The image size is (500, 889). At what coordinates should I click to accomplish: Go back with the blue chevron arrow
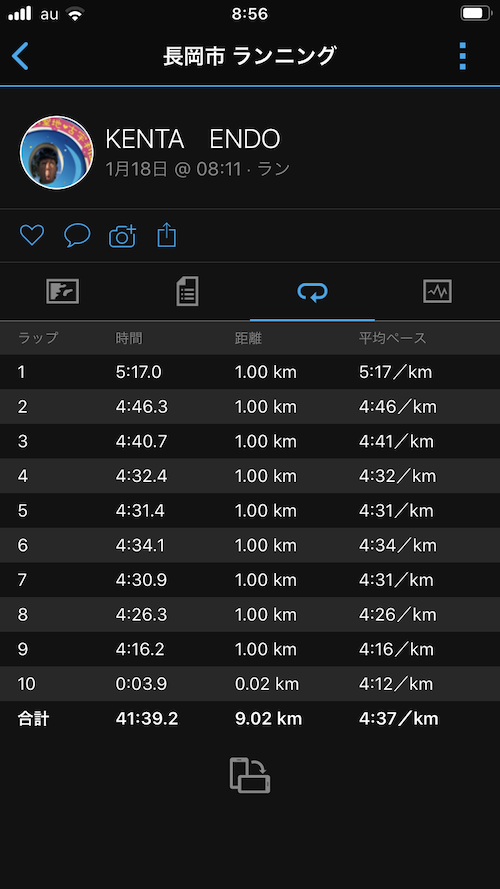click(x=20, y=56)
